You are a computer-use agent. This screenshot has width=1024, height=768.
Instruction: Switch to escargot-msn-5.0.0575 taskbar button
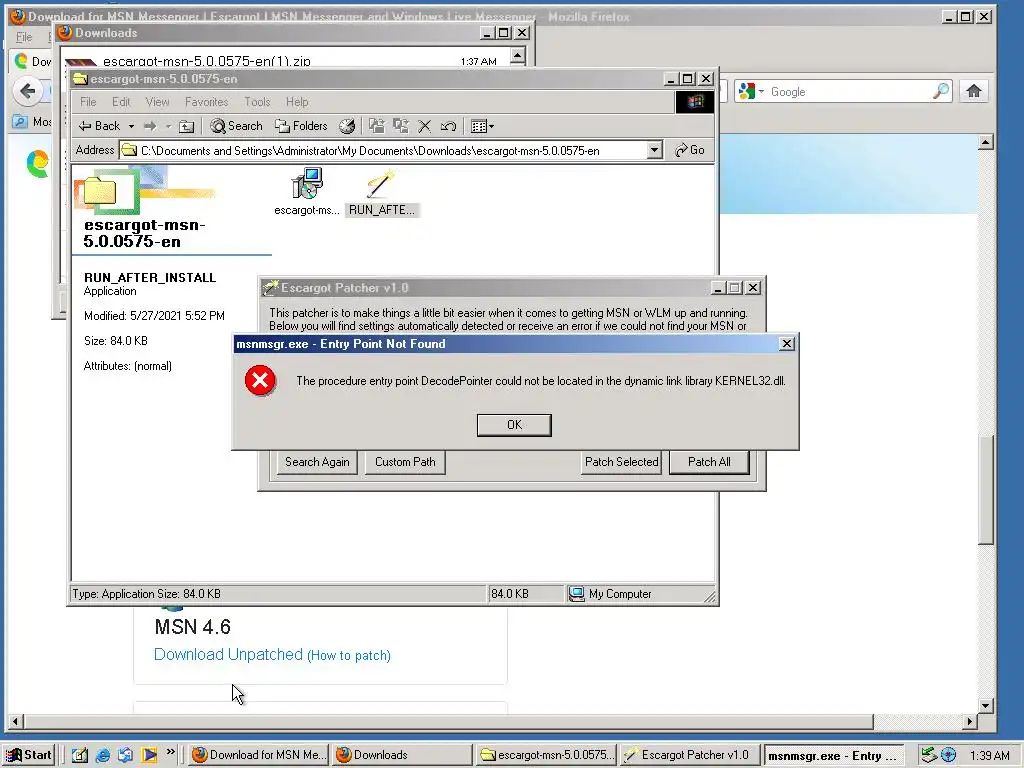[x=546, y=755]
